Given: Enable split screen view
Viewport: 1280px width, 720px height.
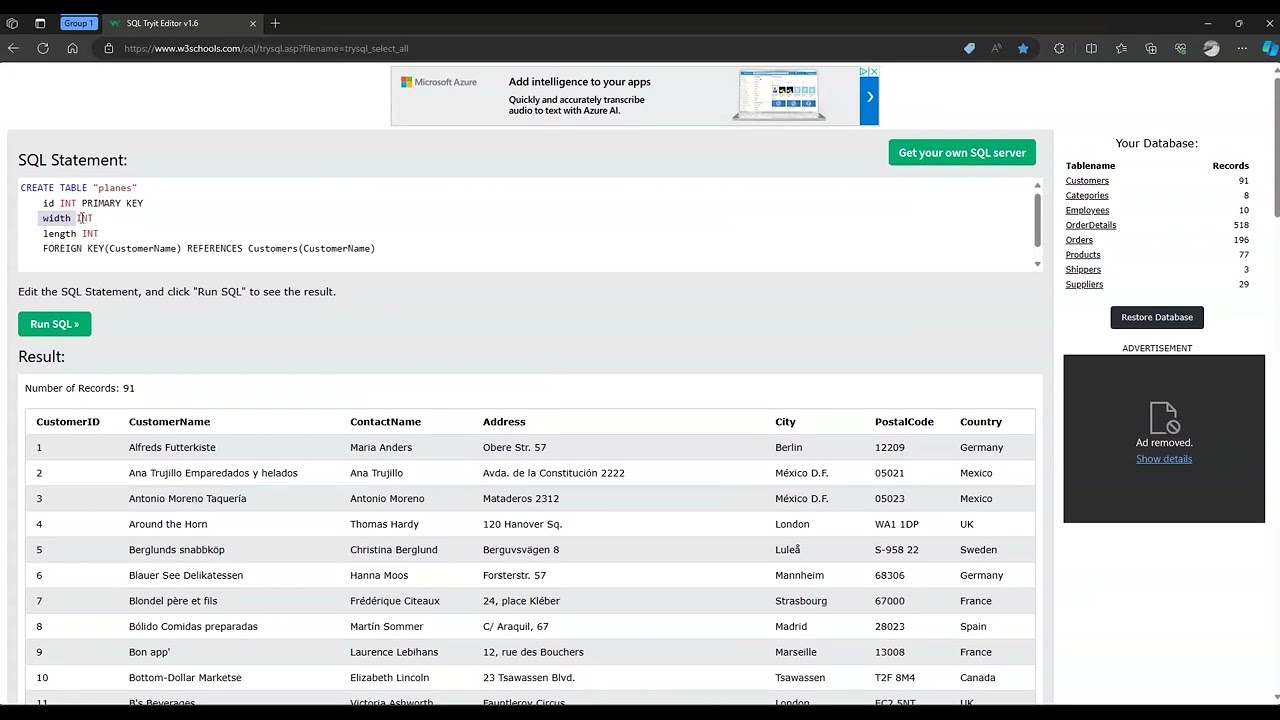Looking at the screenshot, I should coord(1091,48).
